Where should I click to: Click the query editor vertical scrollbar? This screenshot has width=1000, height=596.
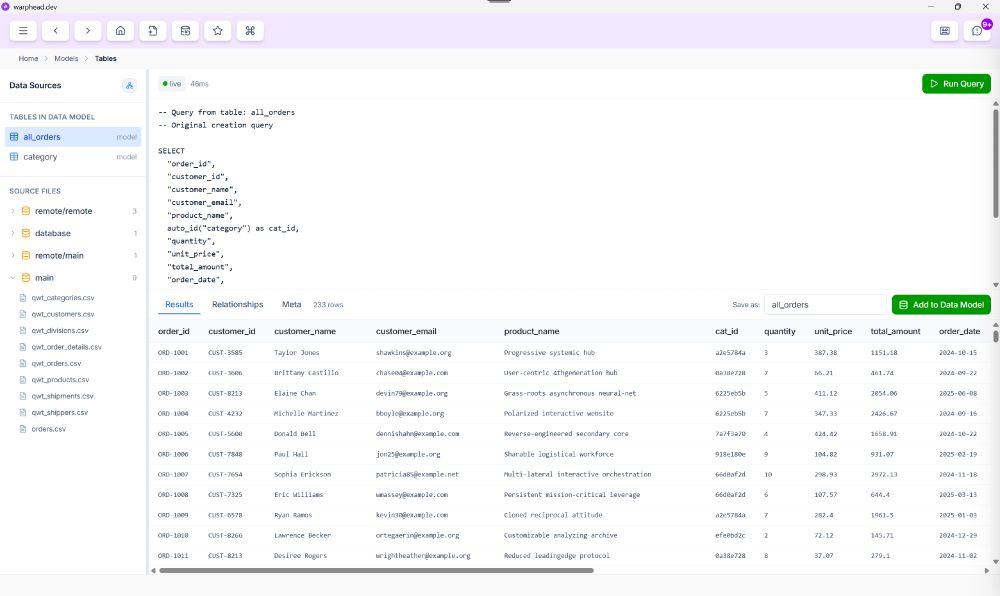pos(996,163)
